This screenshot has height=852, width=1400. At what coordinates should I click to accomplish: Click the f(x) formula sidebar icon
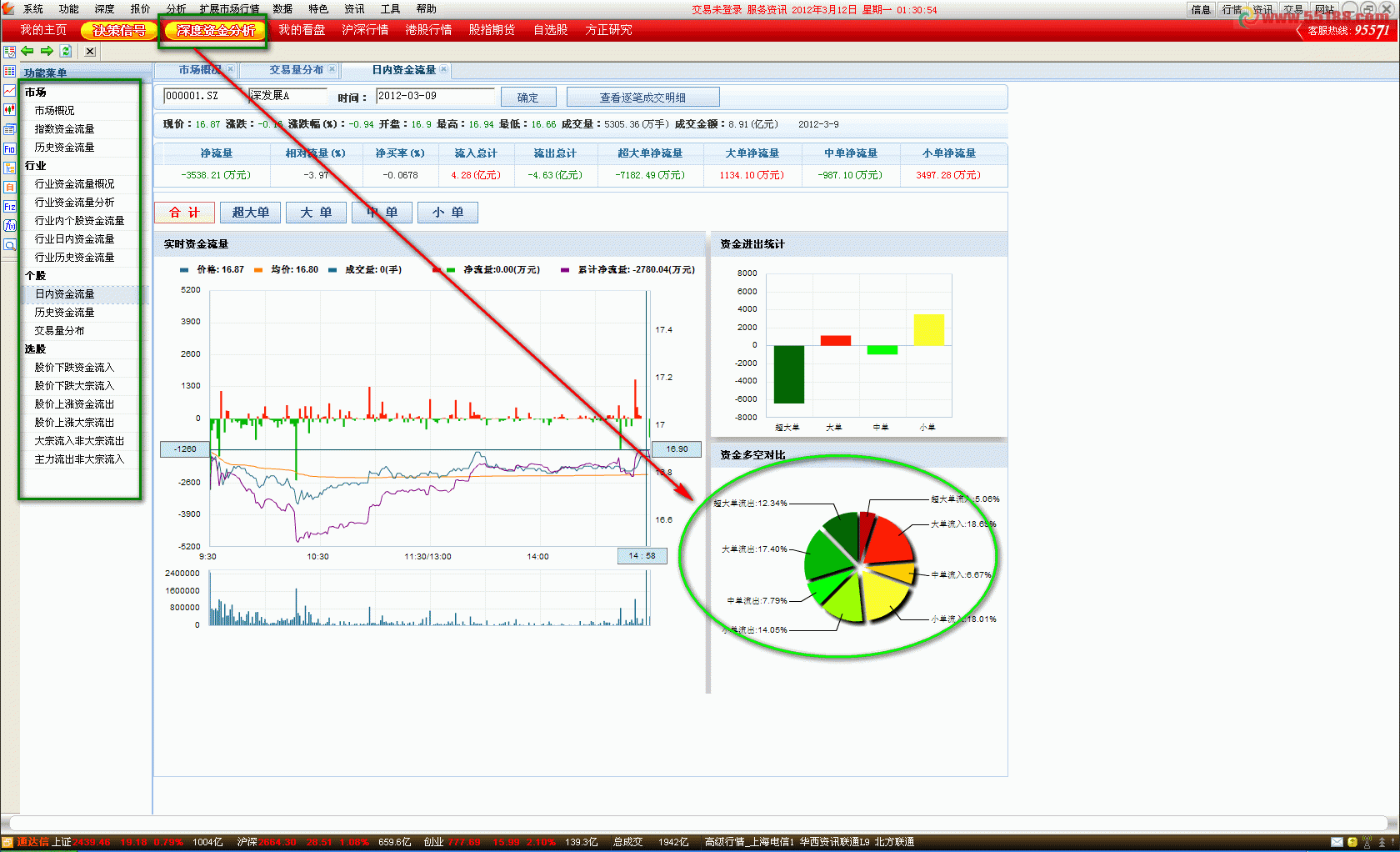[9, 225]
